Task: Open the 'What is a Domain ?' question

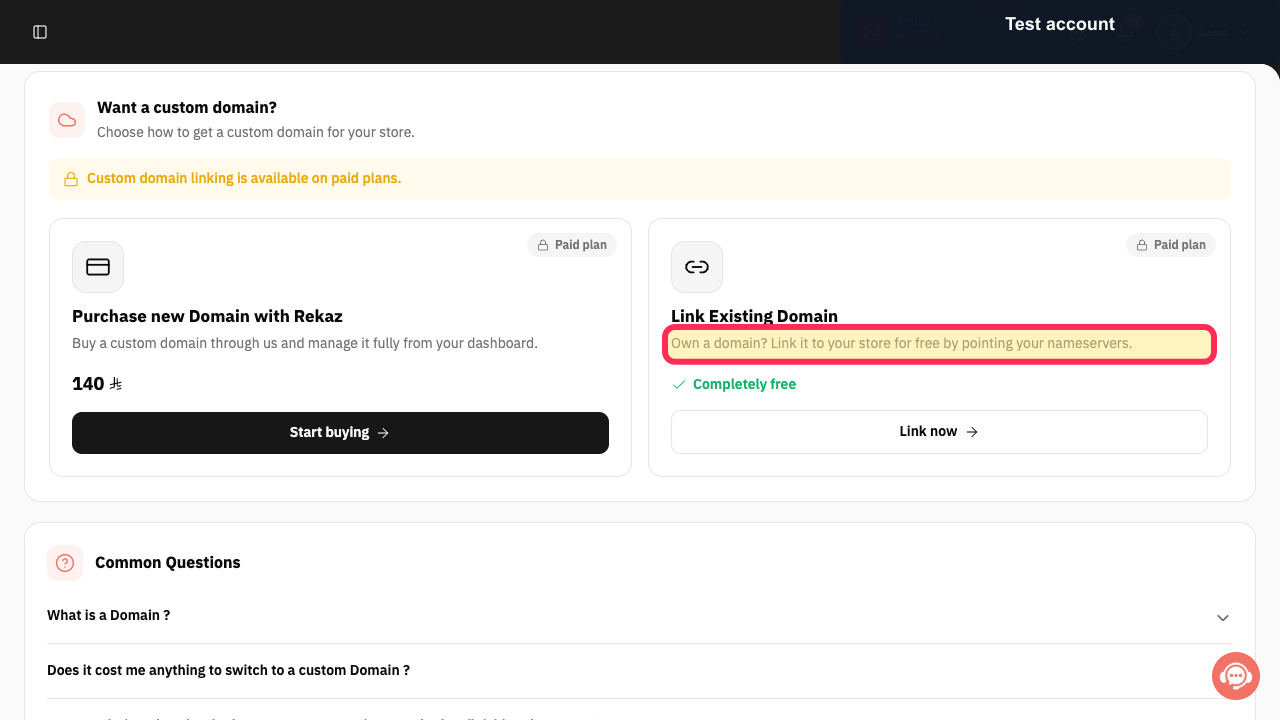Action: (x=109, y=615)
